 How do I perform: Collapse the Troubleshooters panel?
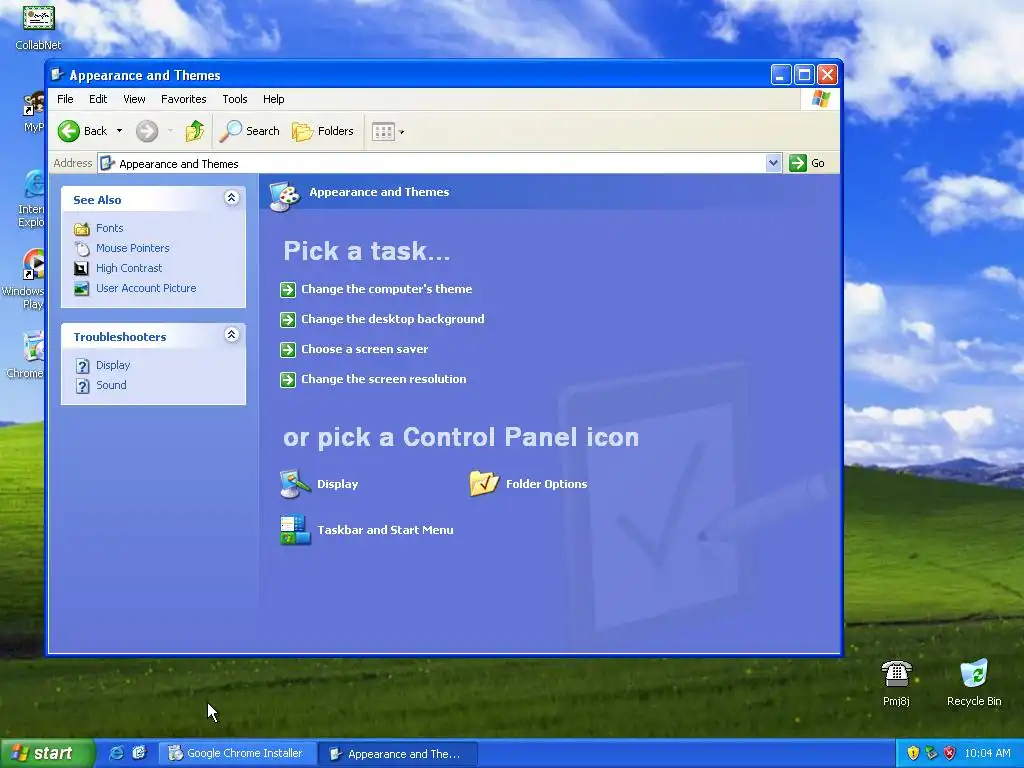[231, 335]
